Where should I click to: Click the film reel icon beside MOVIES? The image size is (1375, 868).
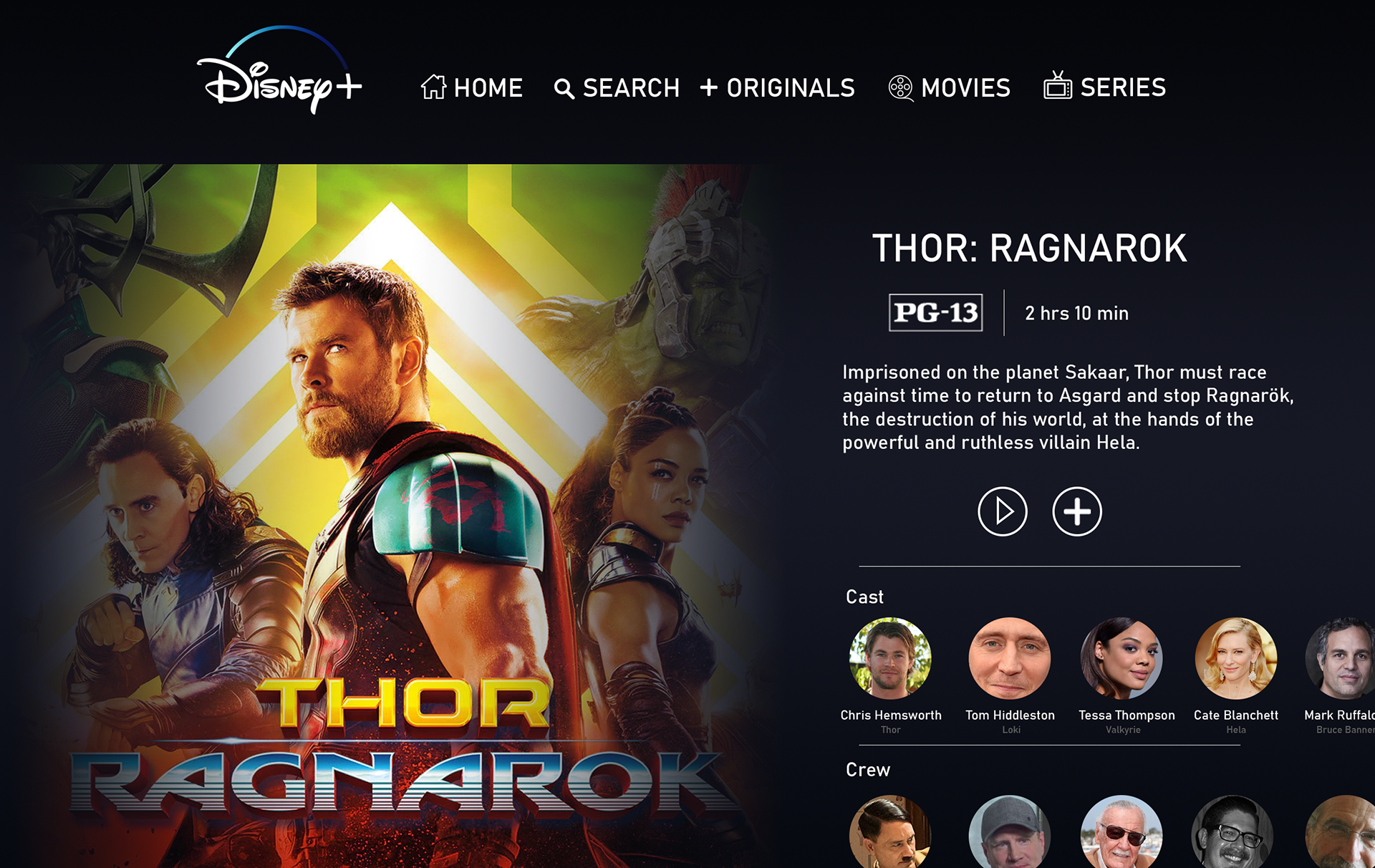(900, 88)
